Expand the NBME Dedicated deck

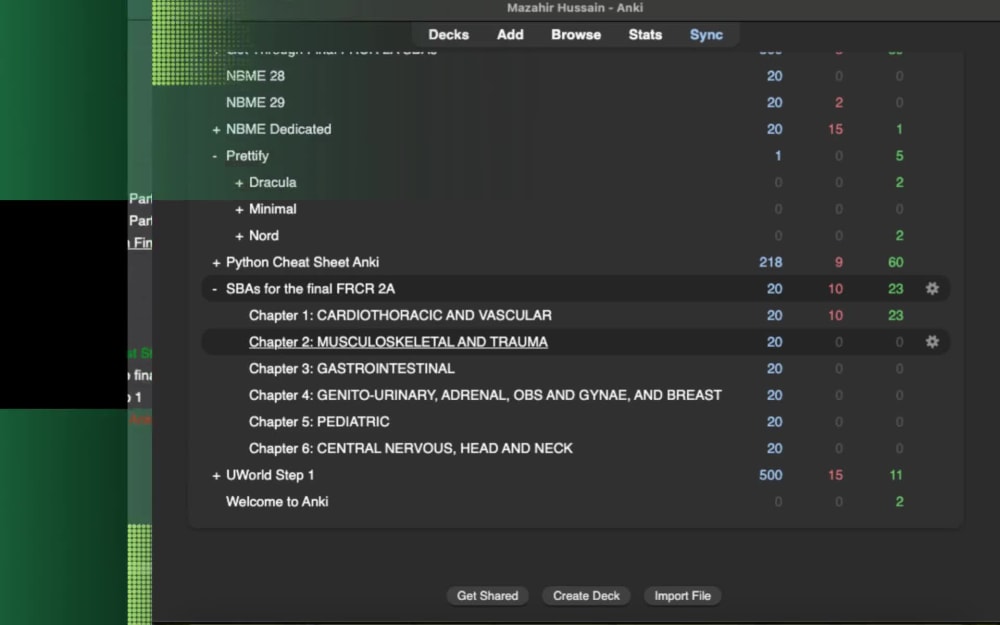[x=216, y=130]
